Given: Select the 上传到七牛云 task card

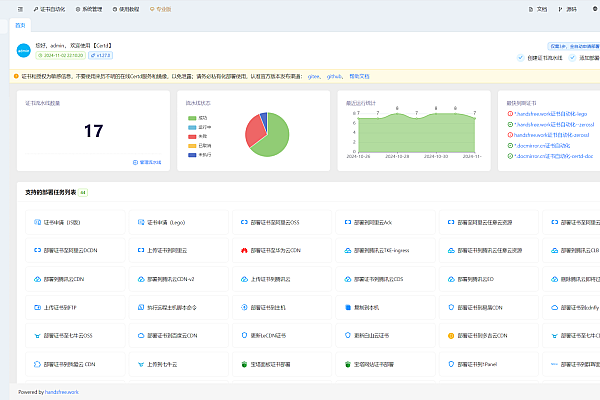Looking at the screenshot, I should click(179, 364).
